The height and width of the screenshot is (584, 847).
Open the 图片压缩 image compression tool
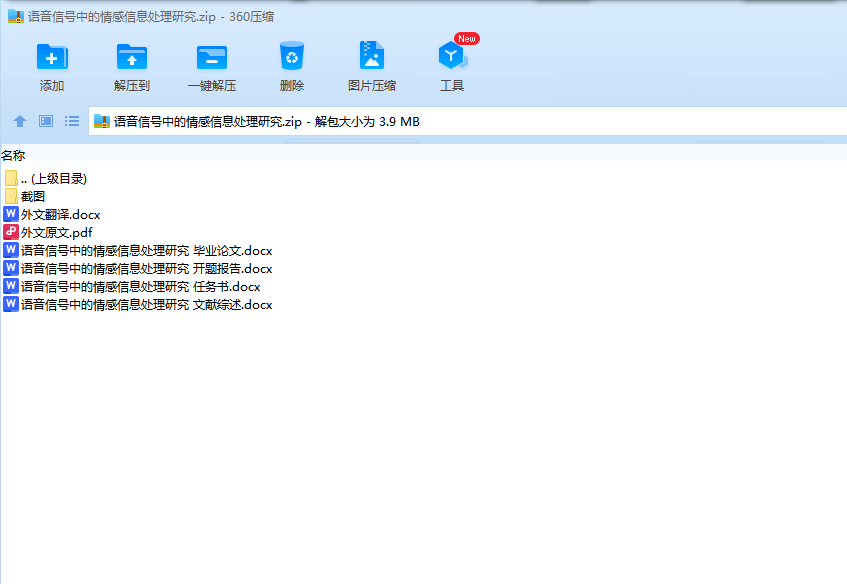372,56
